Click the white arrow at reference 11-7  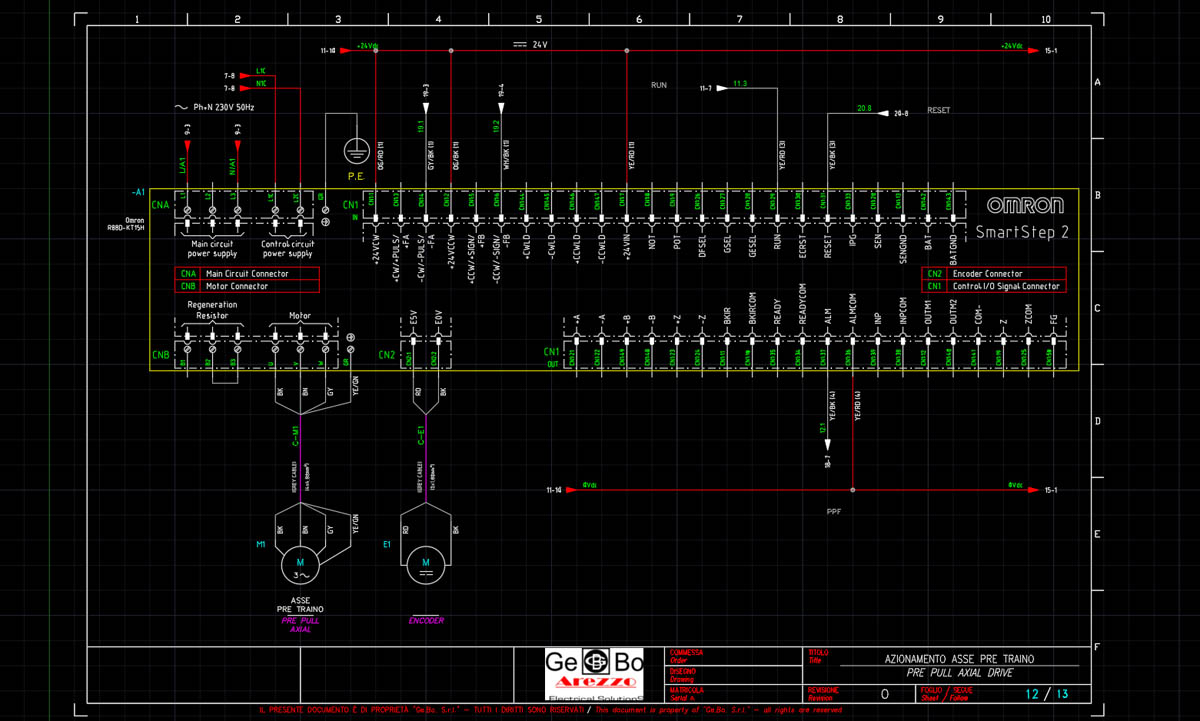[722, 89]
